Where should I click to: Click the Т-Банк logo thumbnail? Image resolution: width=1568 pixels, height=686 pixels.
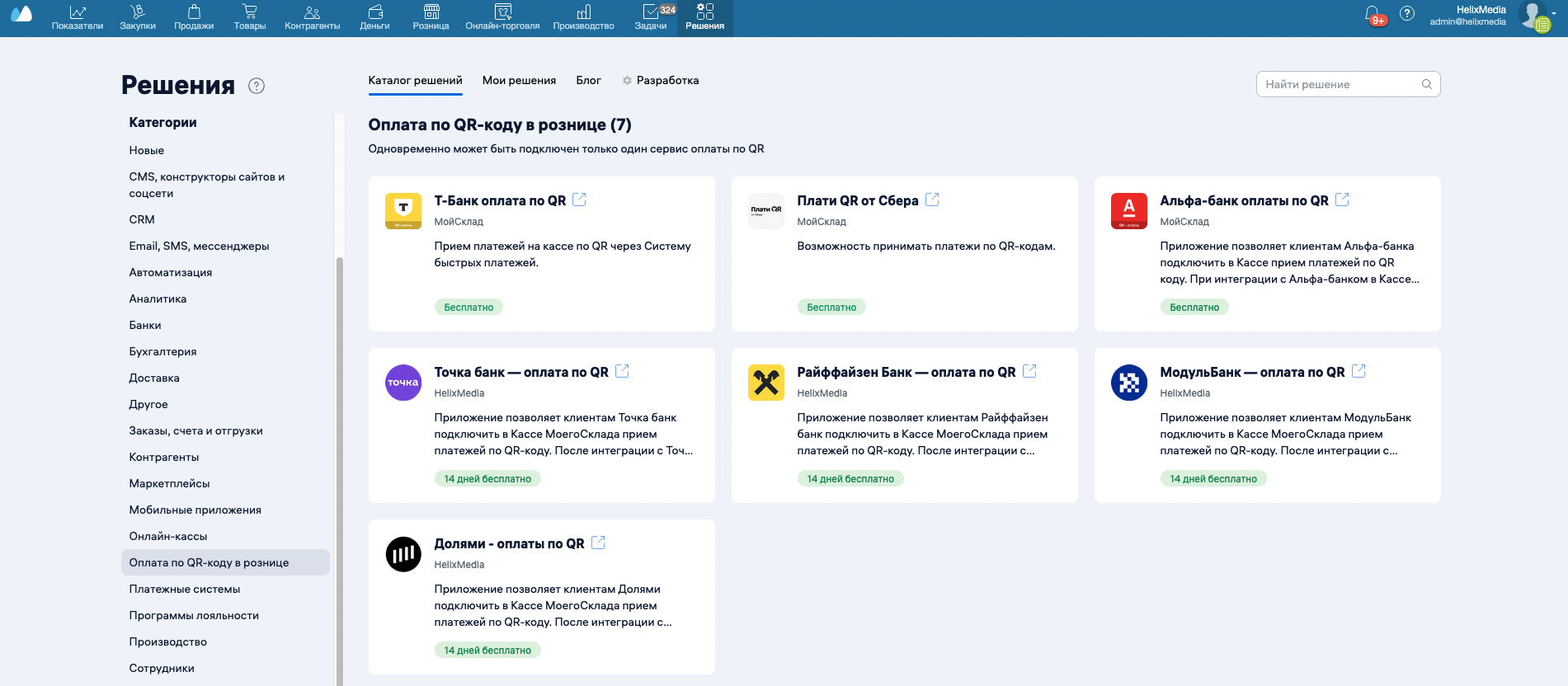point(403,211)
